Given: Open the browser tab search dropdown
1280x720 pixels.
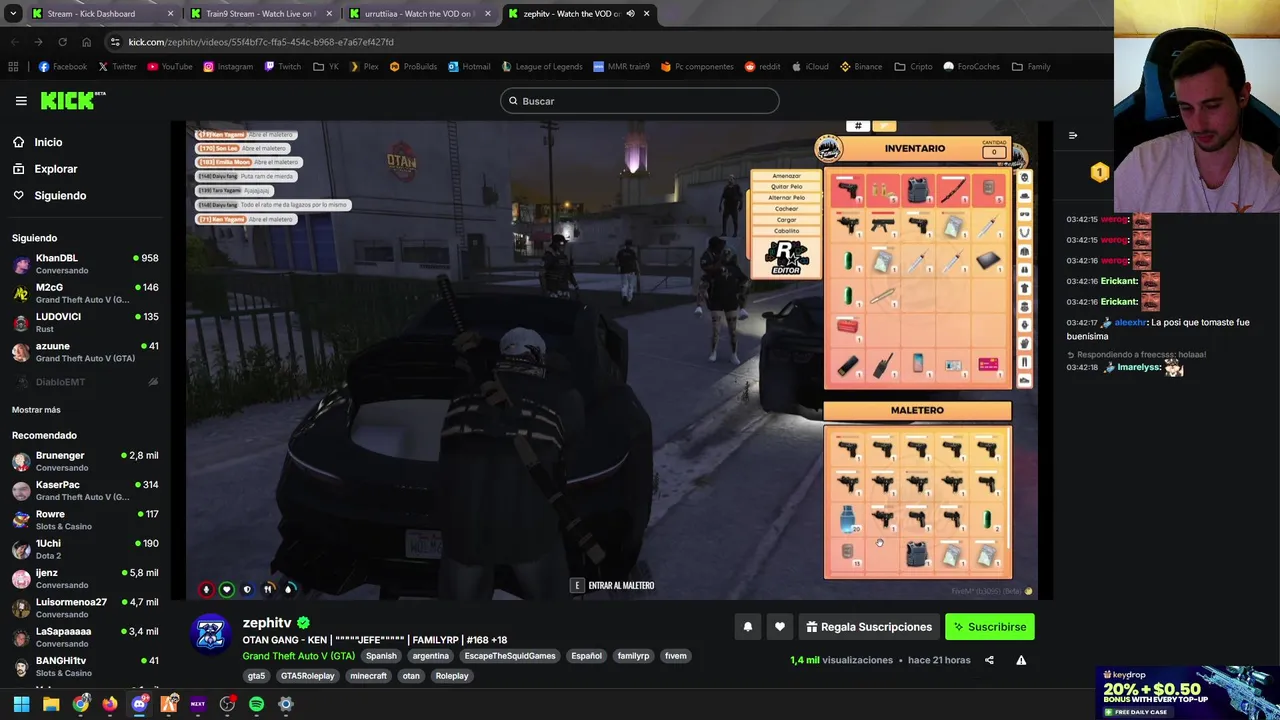Looking at the screenshot, I should (13, 14).
